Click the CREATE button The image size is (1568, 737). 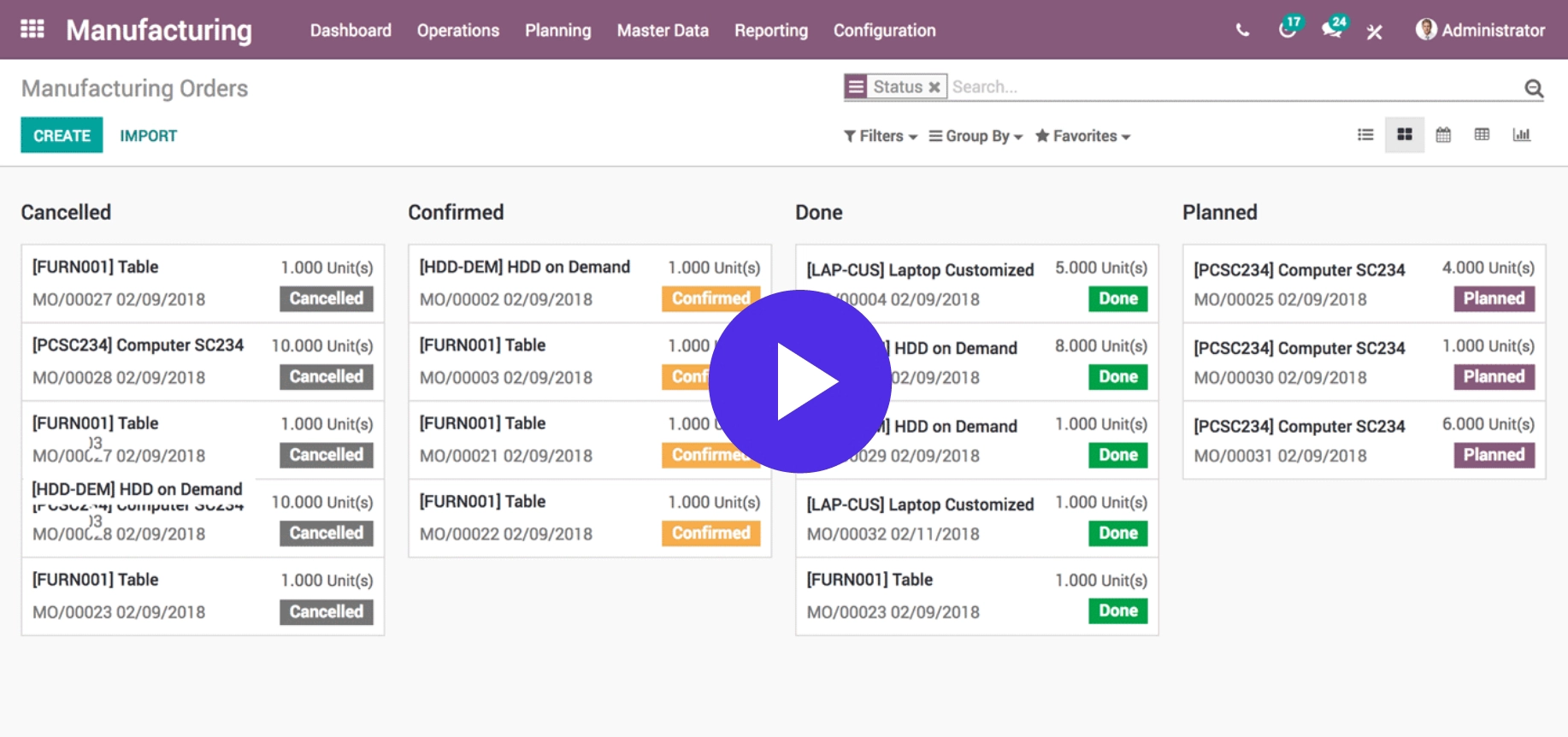point(62,136)
